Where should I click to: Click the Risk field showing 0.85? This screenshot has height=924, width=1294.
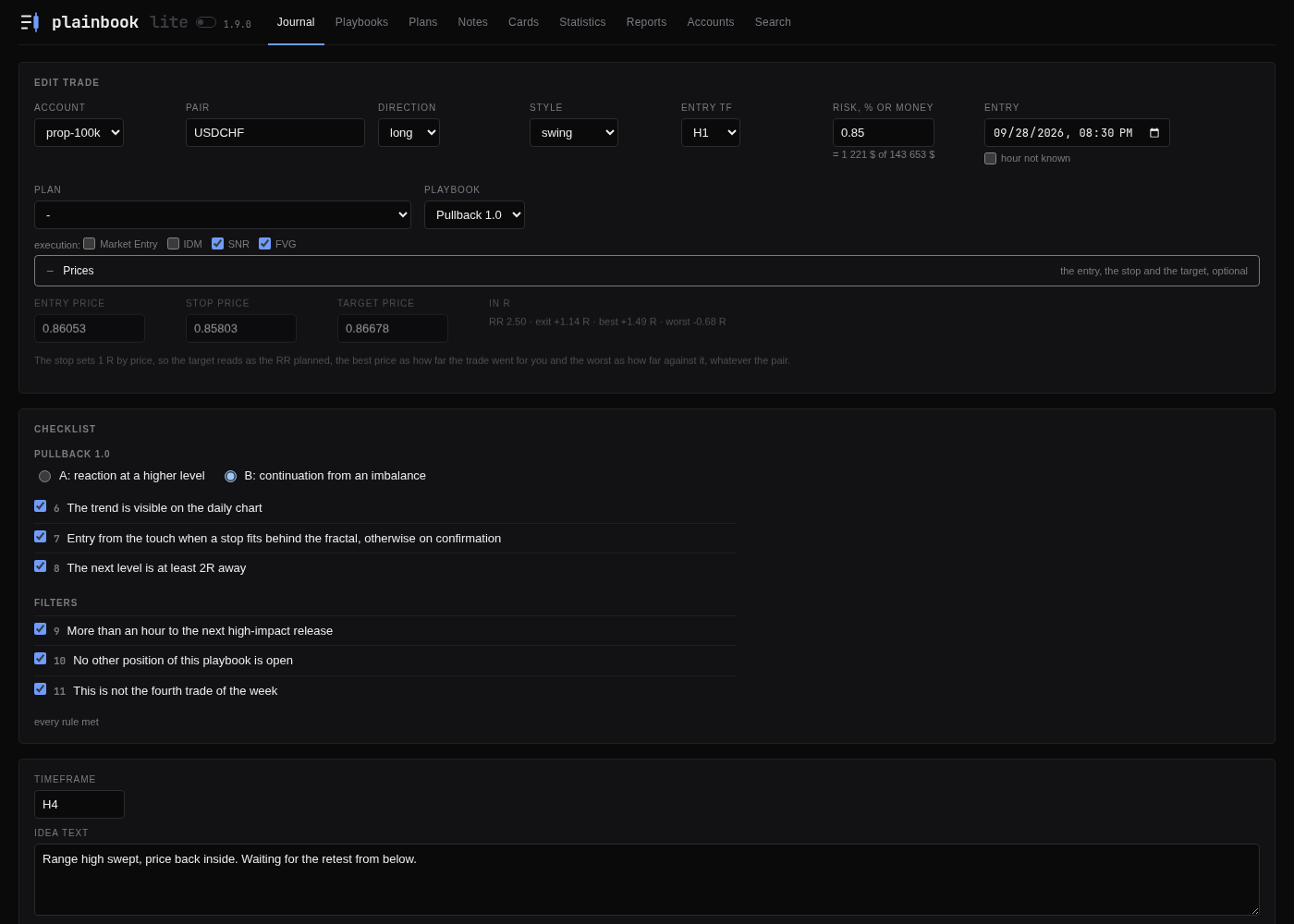(x=884, y=133)
